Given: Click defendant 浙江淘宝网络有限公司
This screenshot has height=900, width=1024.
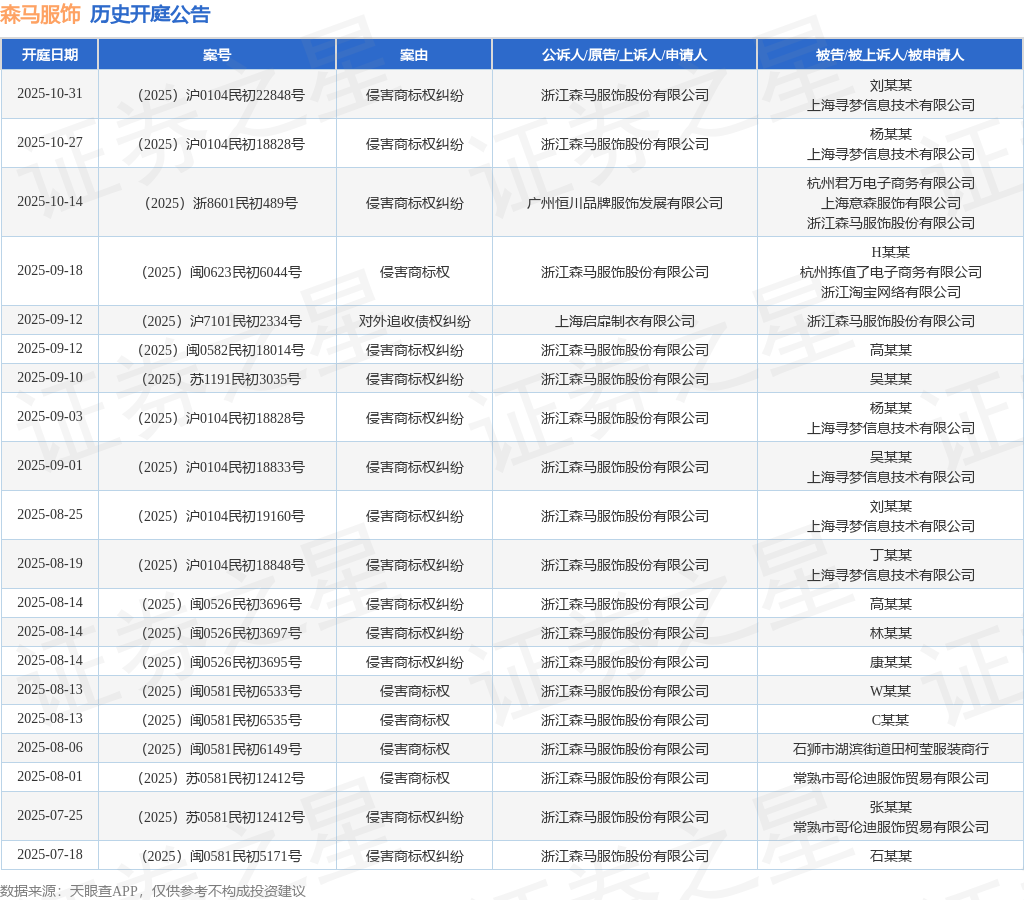Looking at the screenshot, I should (890, 292).
